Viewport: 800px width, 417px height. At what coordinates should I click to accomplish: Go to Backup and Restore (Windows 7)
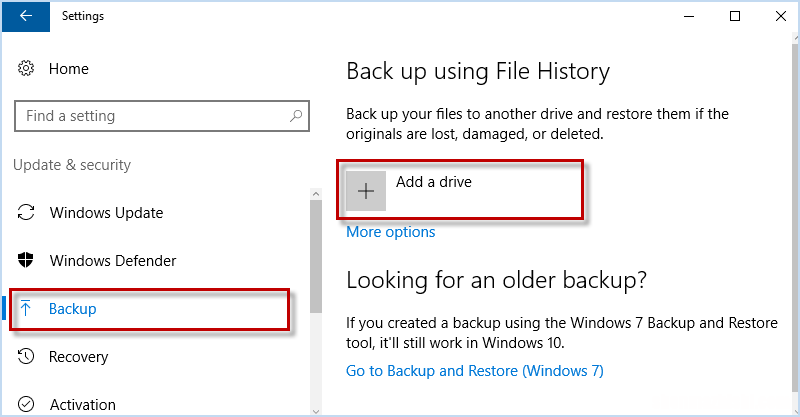(475, 371)
